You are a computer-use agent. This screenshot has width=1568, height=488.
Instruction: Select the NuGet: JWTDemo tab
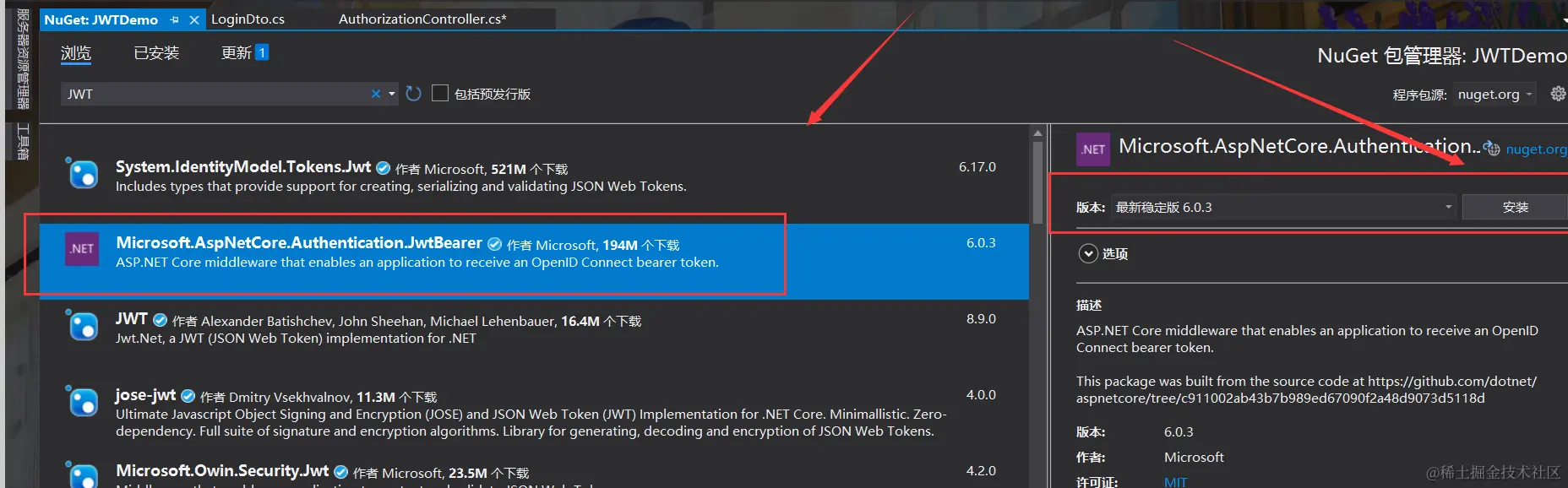coord(101,19)
